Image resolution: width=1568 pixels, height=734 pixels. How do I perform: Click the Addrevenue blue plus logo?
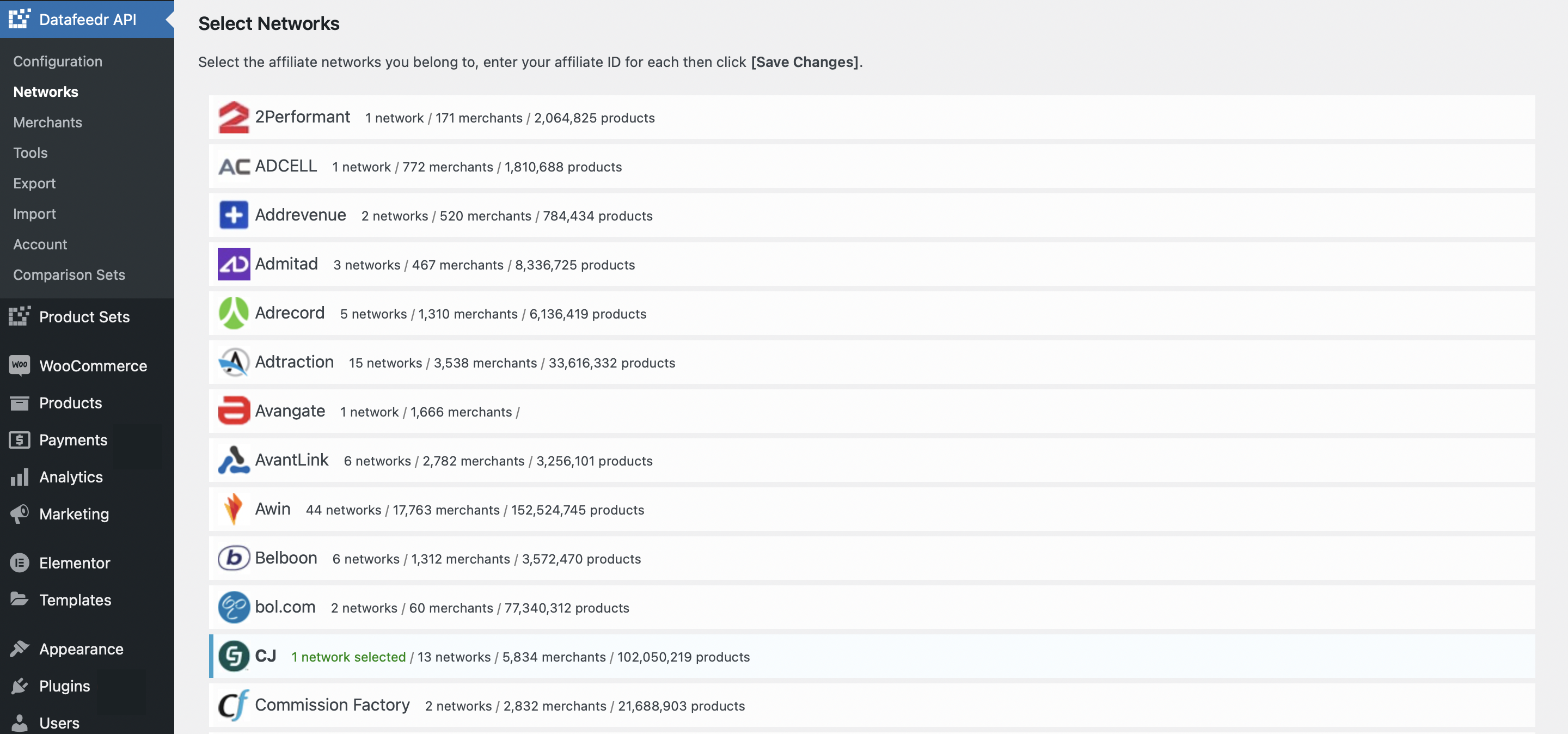coord(234,215)
